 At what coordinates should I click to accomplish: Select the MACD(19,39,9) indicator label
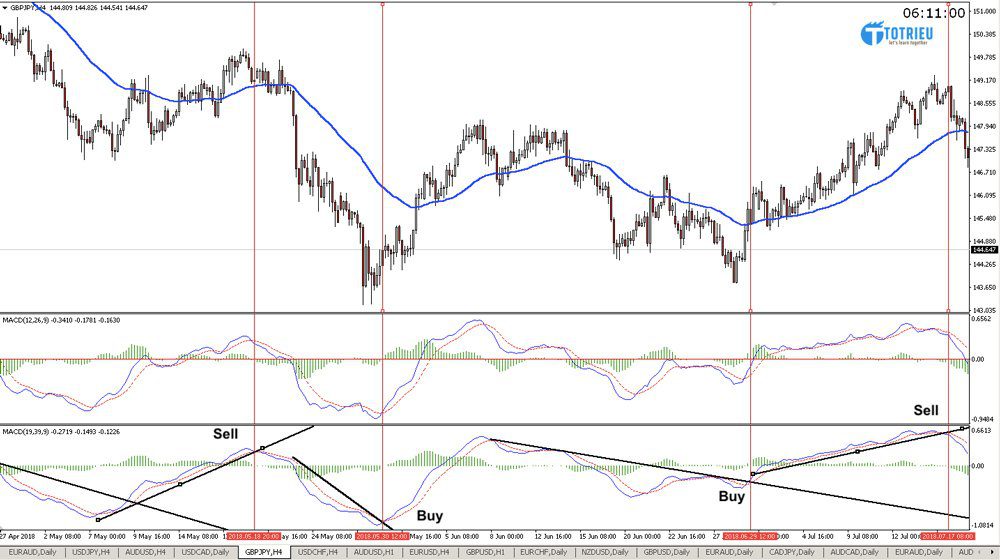click(x=61, y=432)
